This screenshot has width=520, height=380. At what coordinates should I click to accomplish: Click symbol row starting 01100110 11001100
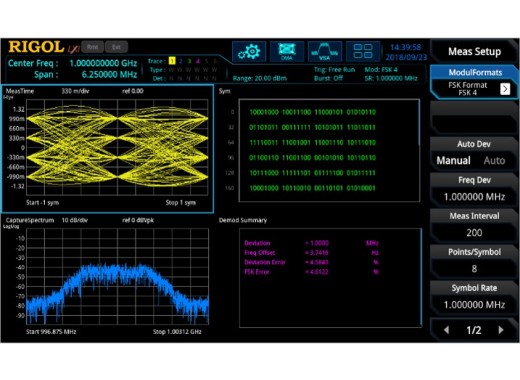pyautogui.click(x=313, y=158)
